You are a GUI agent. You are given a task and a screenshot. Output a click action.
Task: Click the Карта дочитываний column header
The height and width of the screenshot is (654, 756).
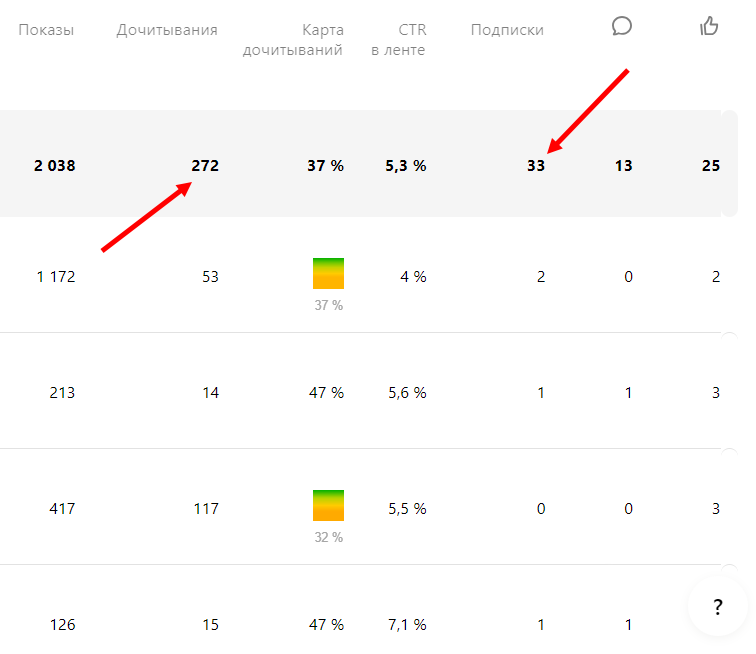tap(293, 40)
